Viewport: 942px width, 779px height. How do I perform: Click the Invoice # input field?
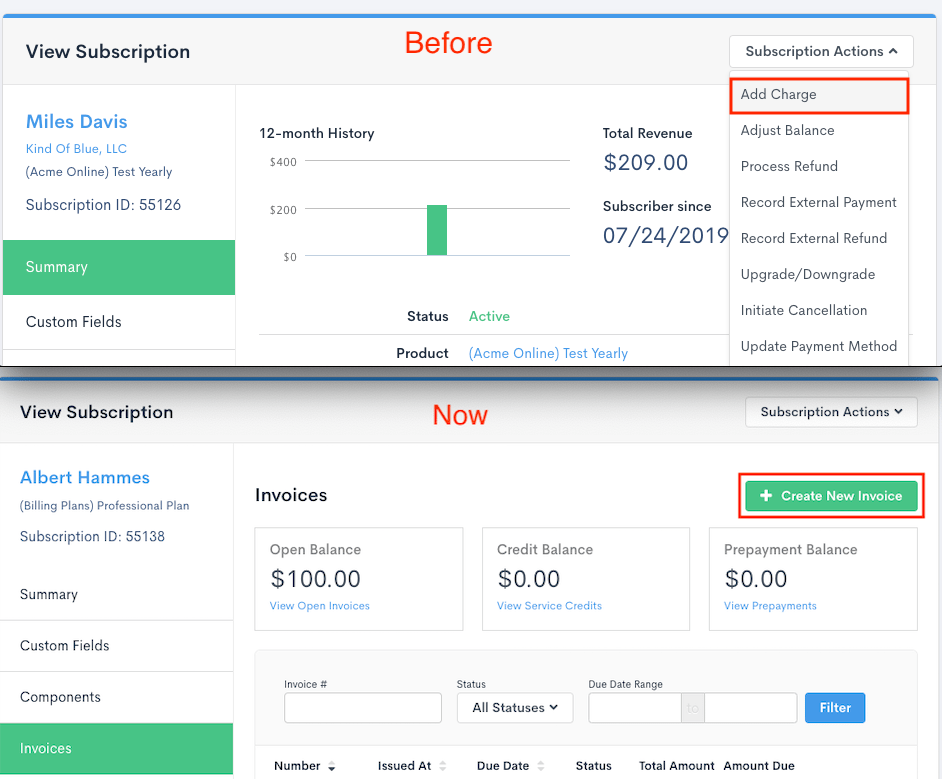(x=363, y=708)
